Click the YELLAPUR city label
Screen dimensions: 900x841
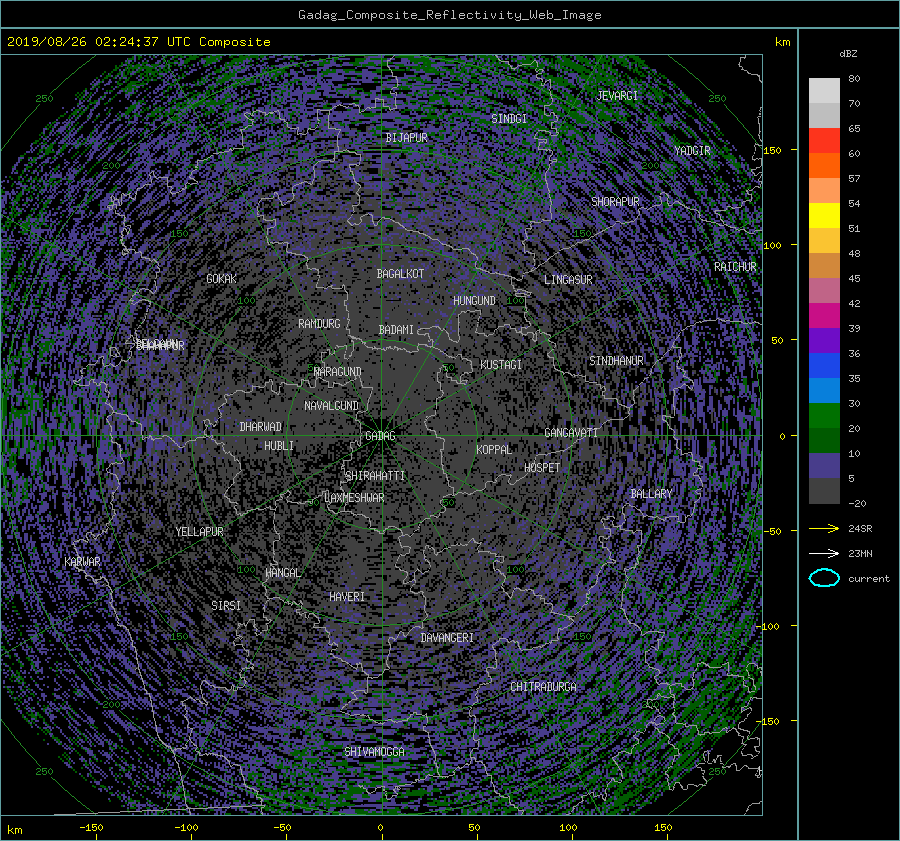click(199, 532)
